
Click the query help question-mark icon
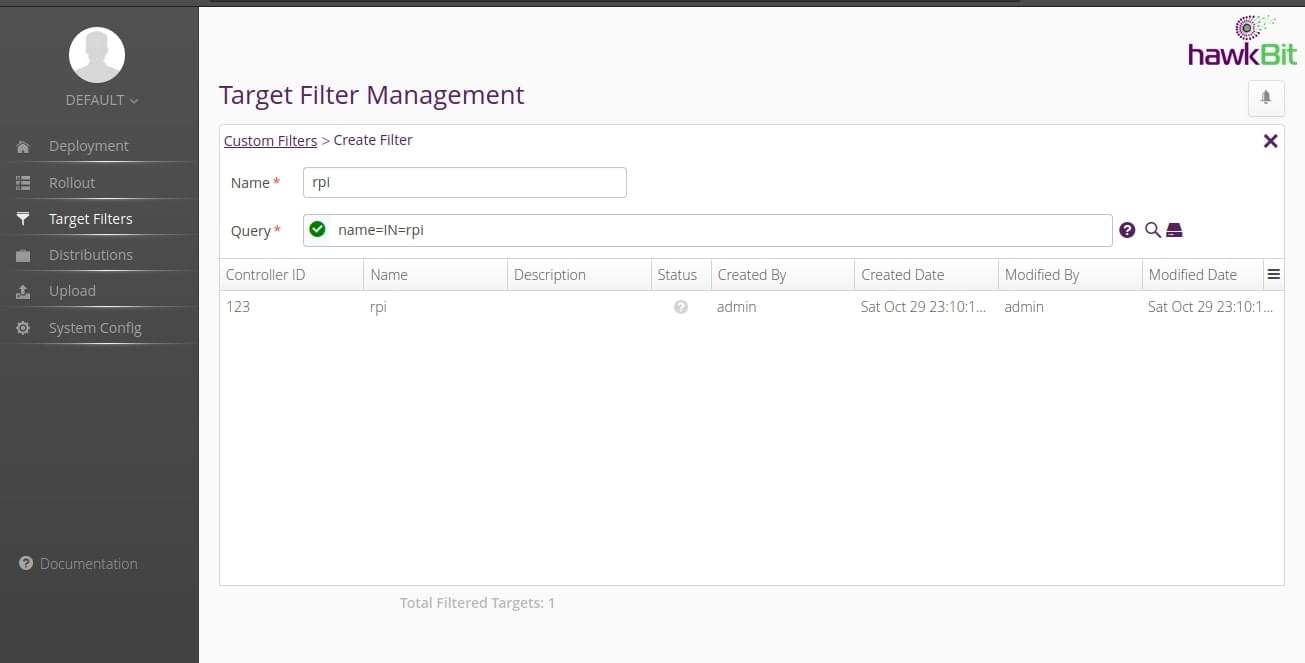click(x=1127, y=229)
